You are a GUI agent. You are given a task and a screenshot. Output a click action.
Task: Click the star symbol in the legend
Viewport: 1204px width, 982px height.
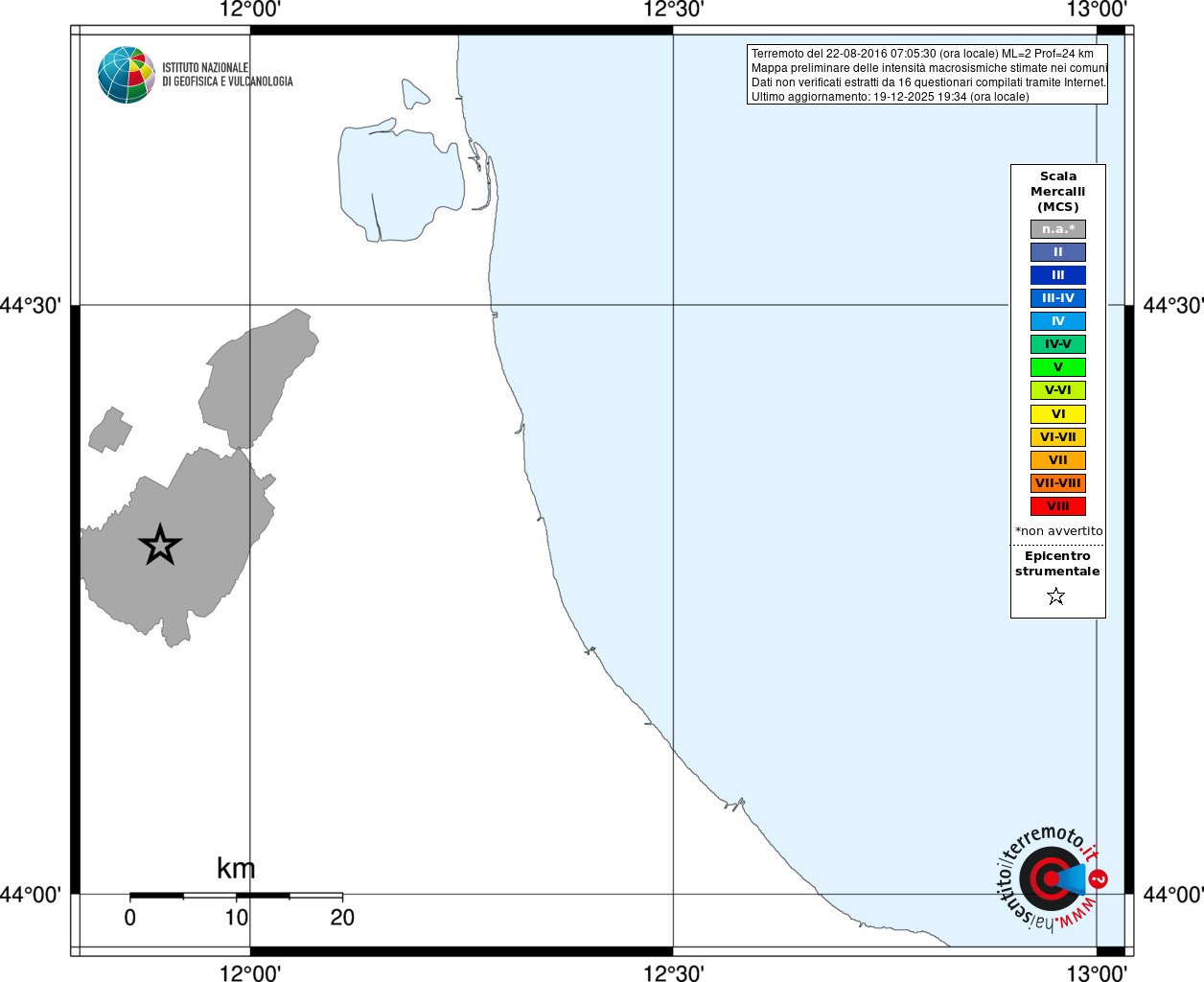[1056, 596]
